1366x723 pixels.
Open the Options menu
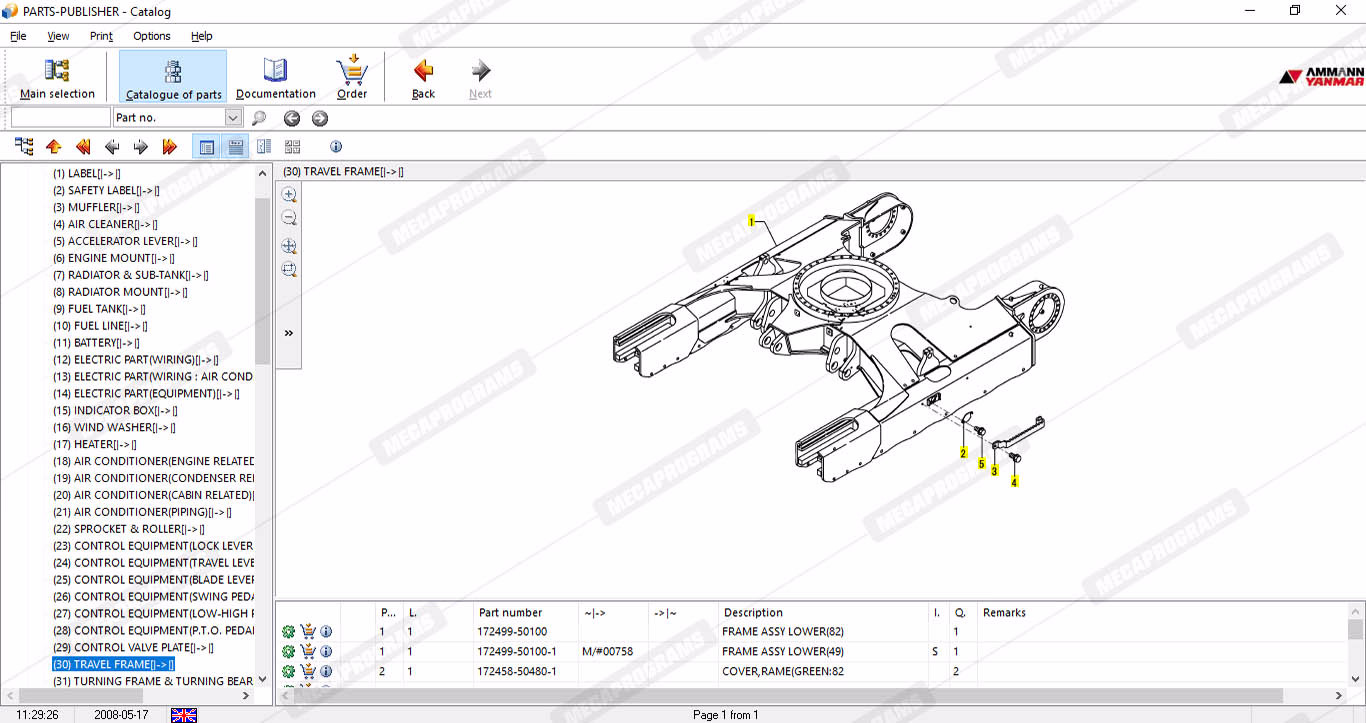[152, 36]
